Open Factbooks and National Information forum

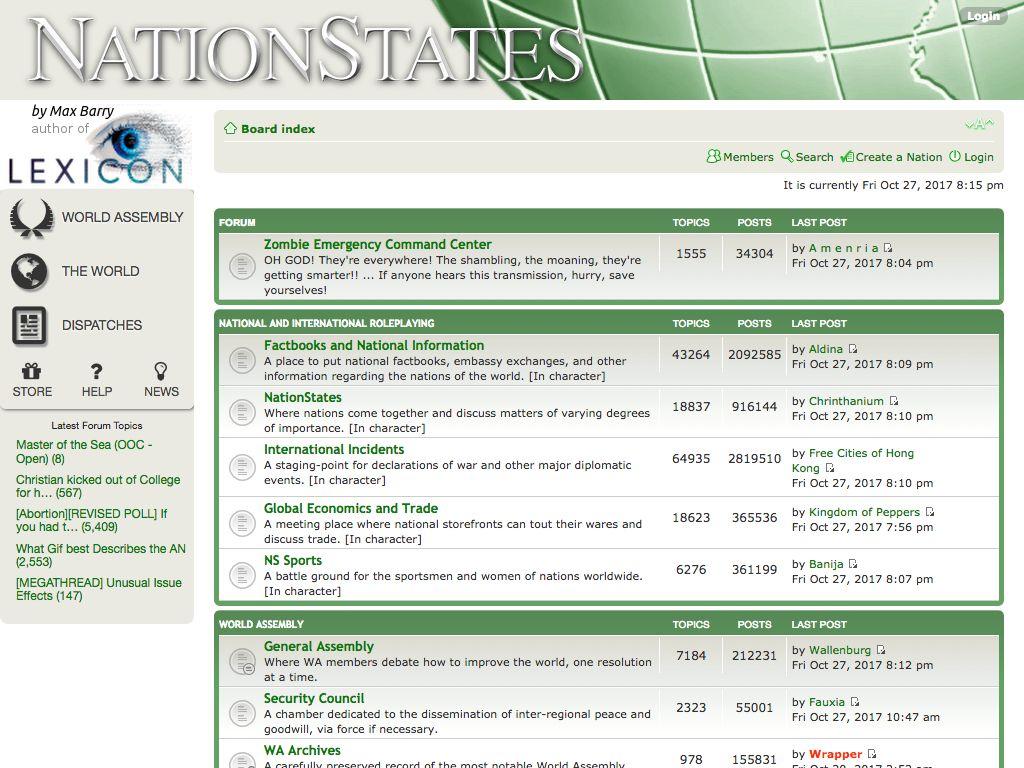(374, 345)
